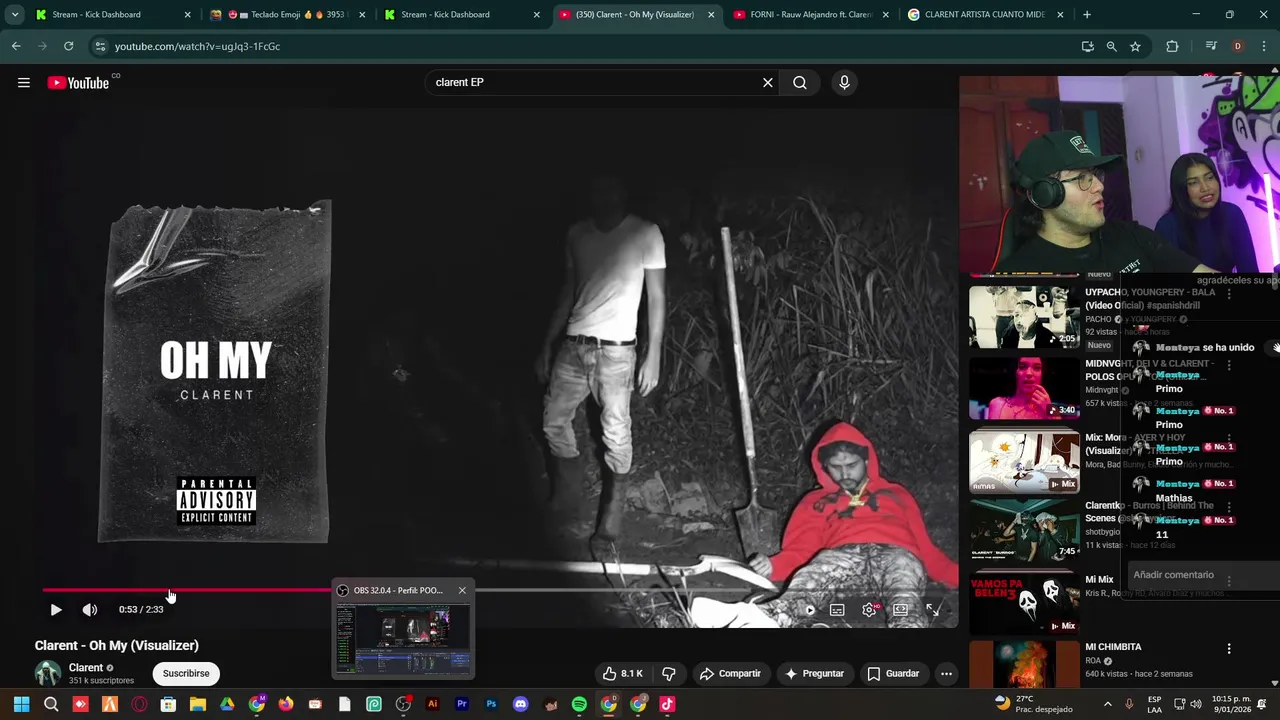Viewport: 1280px width, 720px height.
Task: Open the Preguntar AI button
Action: (814, 673)
